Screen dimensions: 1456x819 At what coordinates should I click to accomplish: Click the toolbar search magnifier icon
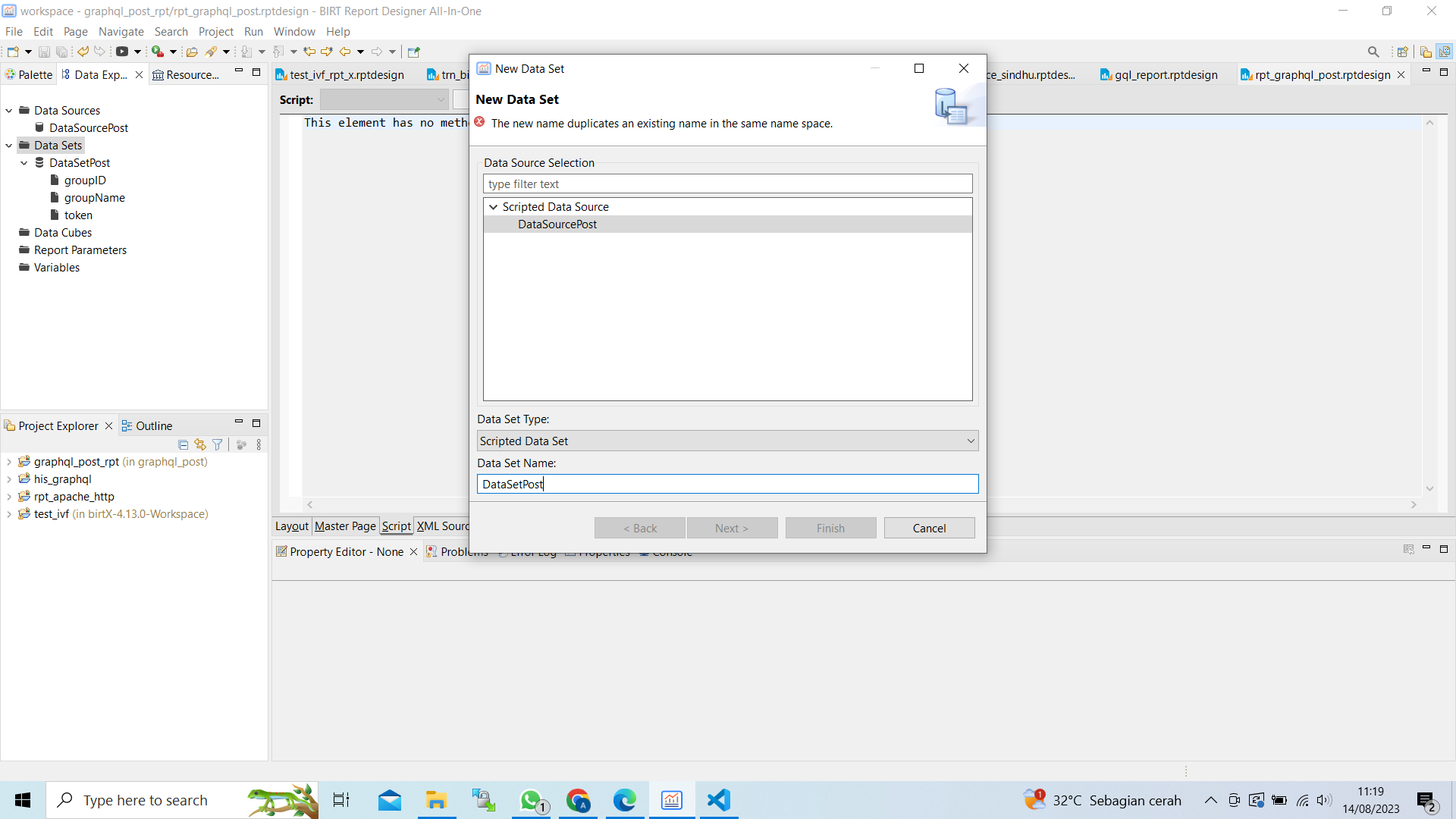tap(1373, 52)
